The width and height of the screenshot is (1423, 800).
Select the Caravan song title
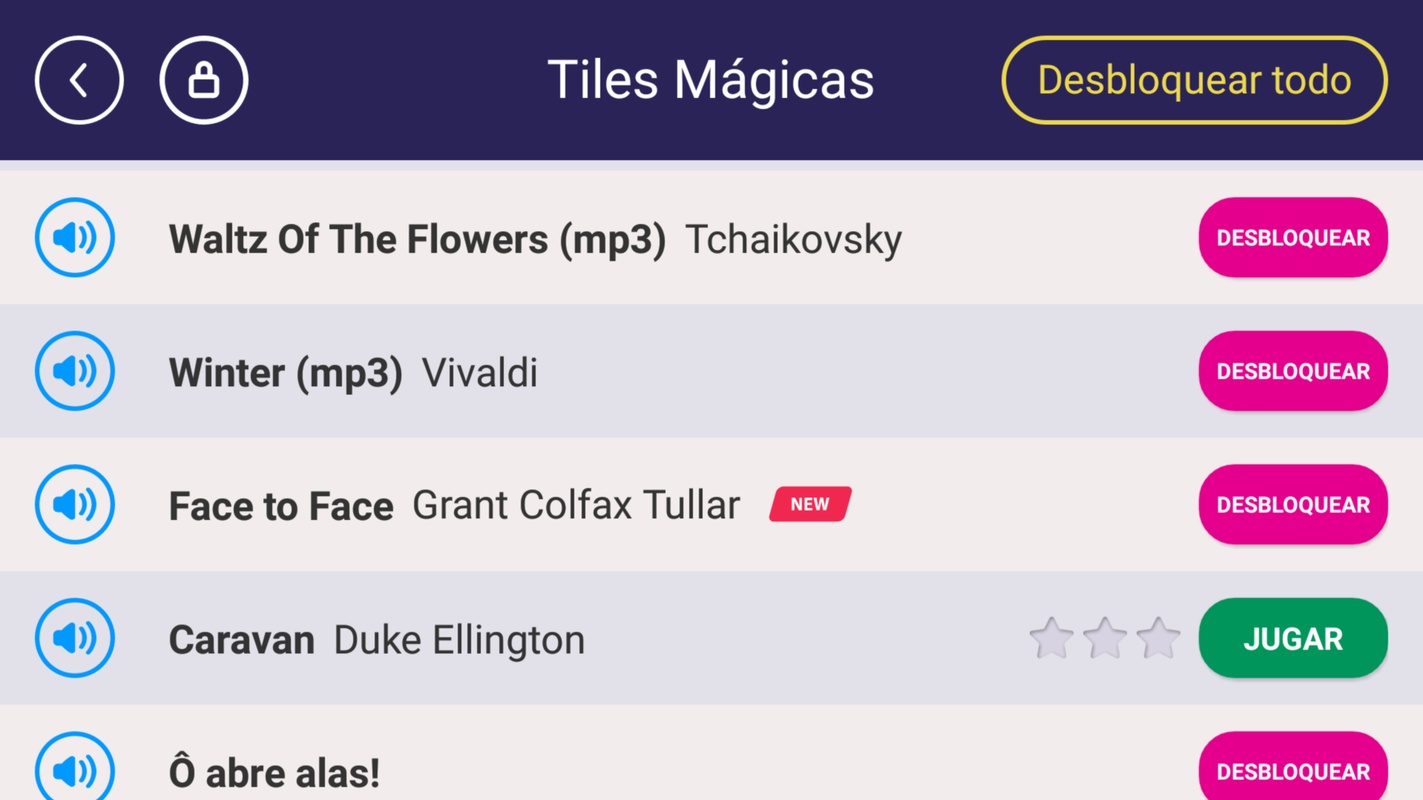click(241, 640)
